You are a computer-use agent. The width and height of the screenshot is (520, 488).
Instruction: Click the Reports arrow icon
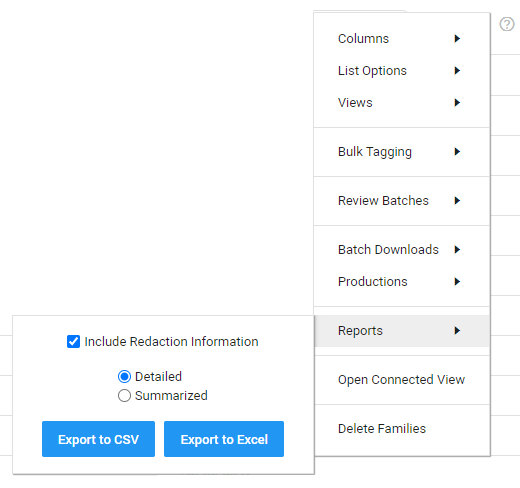(x=457, y=331)
